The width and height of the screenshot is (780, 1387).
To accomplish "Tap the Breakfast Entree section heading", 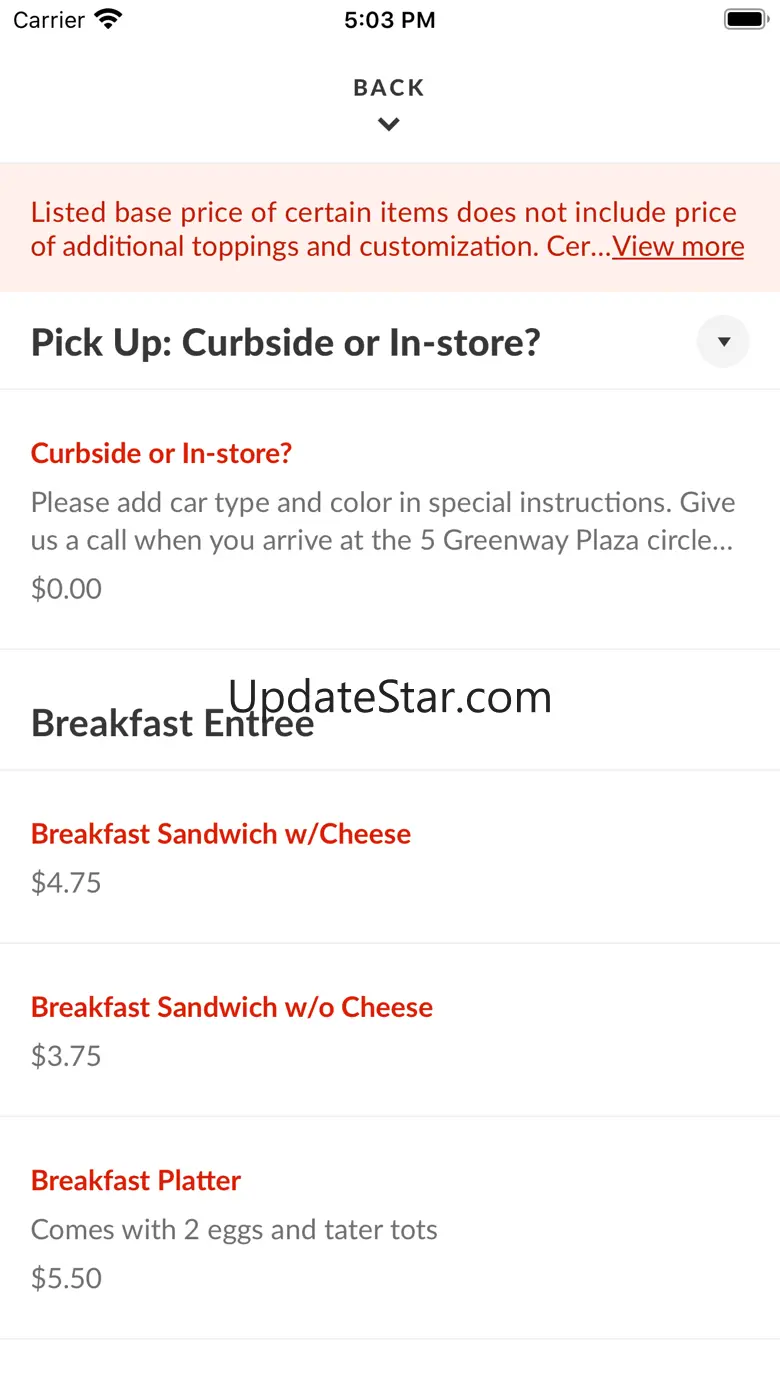I will point(172,723).
